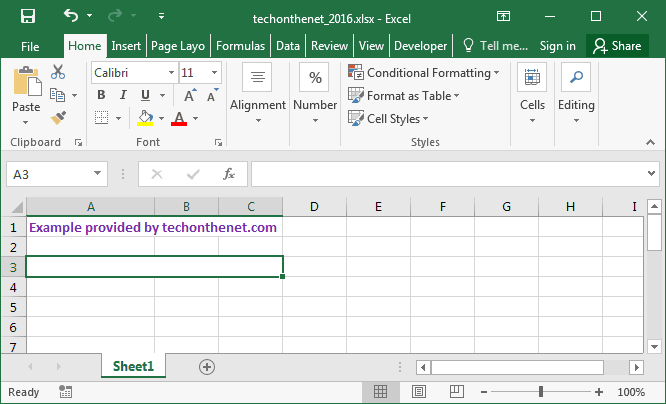Open the Copy dropdown arrow
666x404 pixels.
75,95
